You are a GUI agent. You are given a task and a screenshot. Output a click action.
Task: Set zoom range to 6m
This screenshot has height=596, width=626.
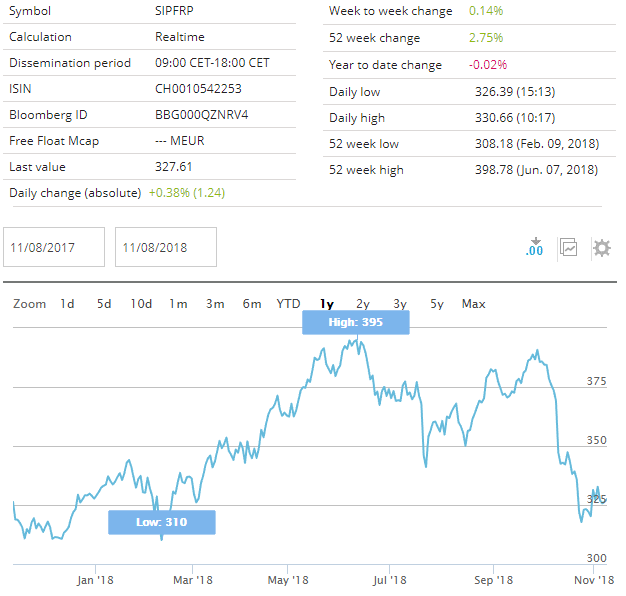click(252, 304)
